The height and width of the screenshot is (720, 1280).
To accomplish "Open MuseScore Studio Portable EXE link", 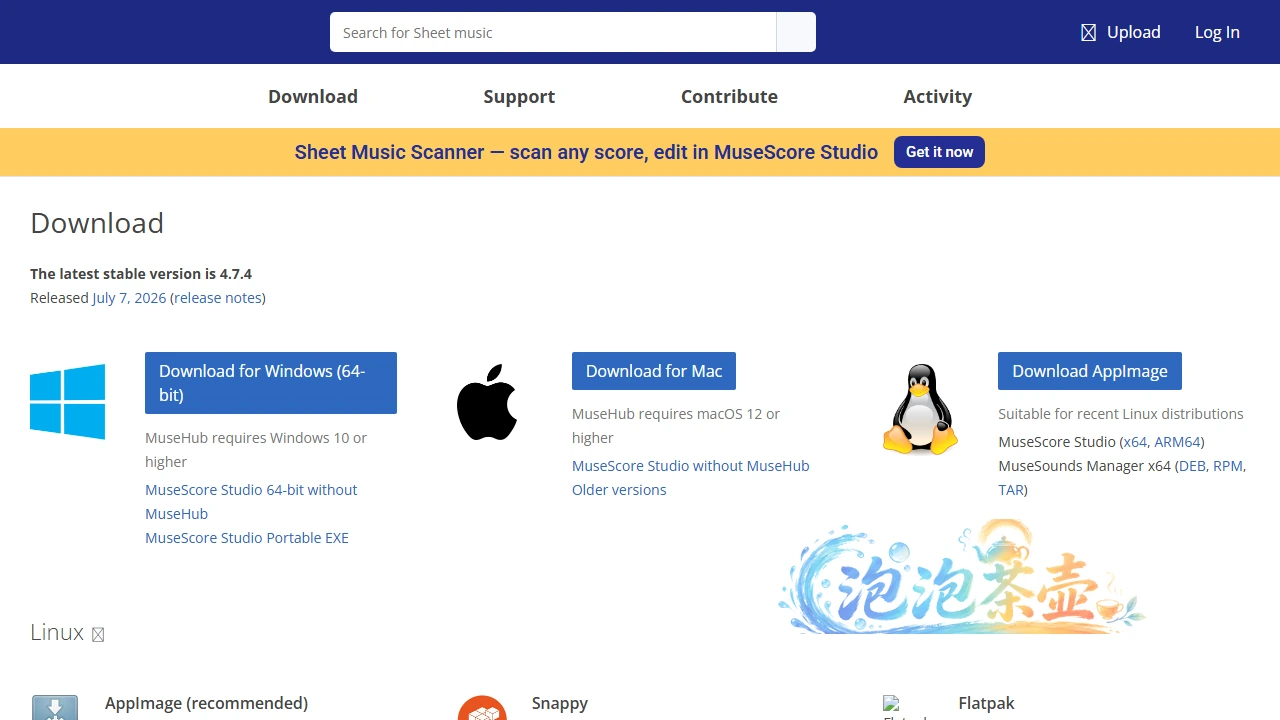I will click(x=247, y=538).
